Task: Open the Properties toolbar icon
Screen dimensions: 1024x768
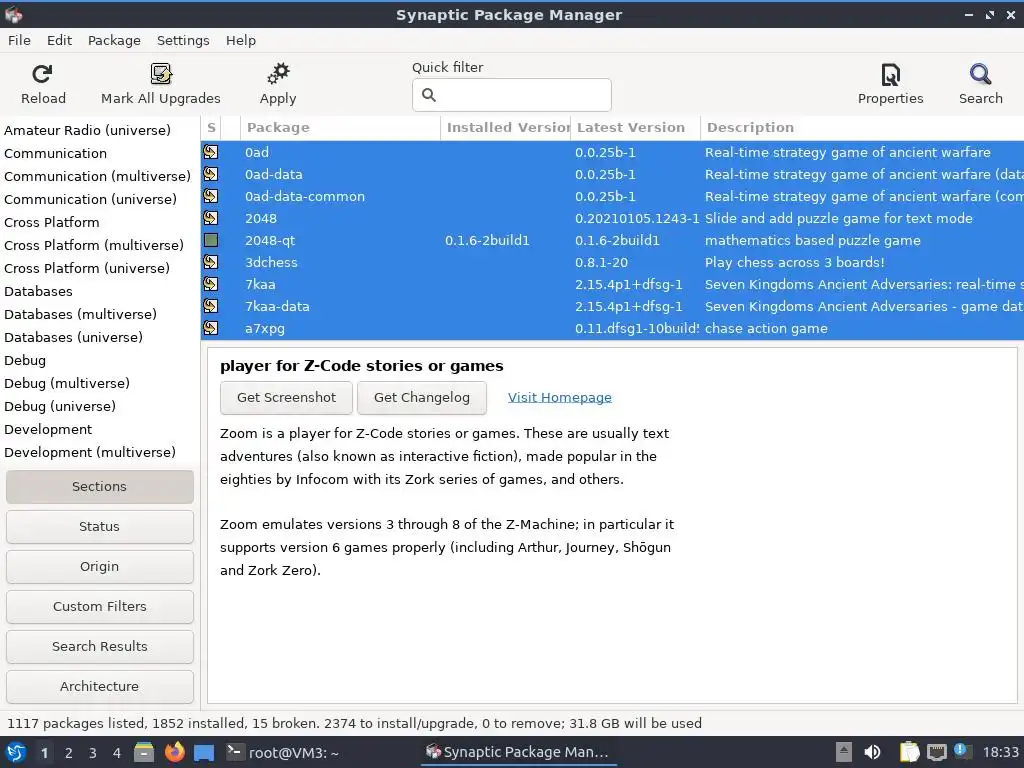Action: (890, 74)
